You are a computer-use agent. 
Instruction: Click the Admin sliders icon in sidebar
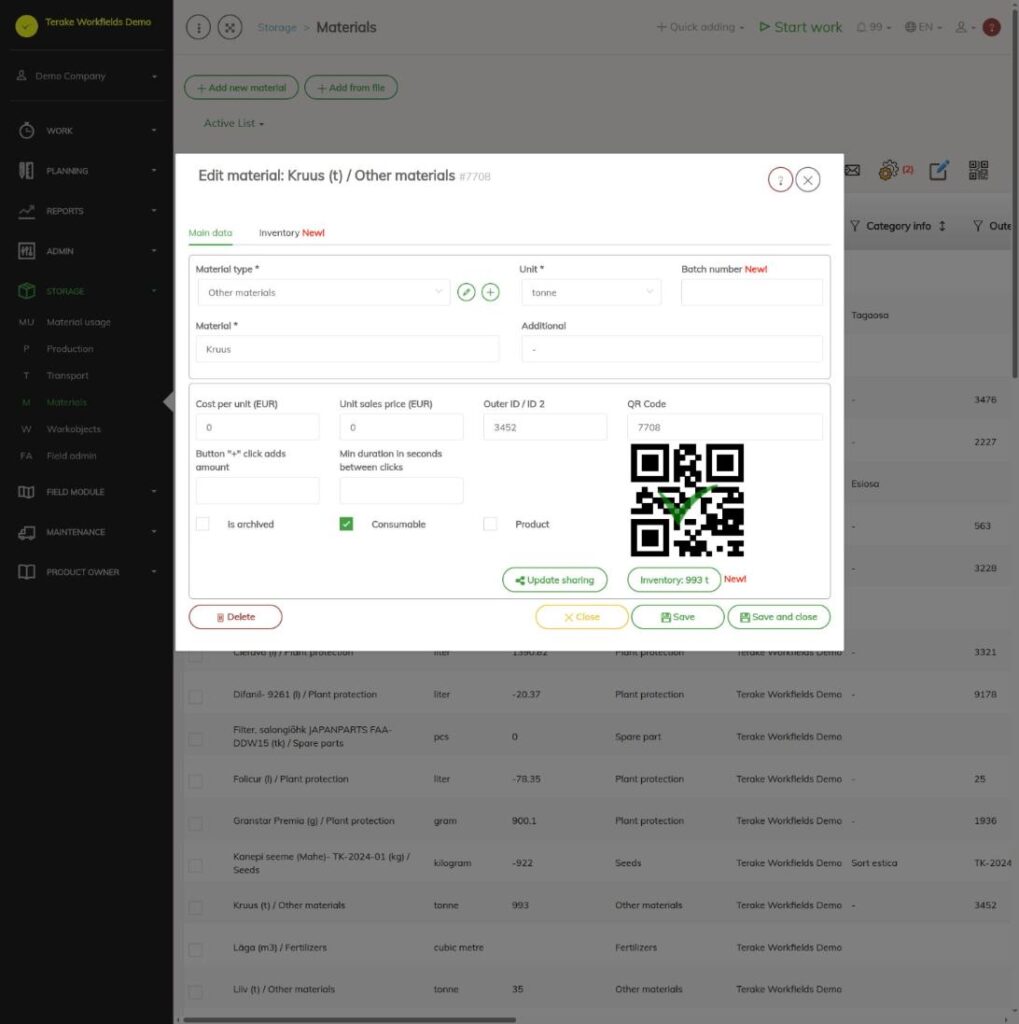click(x=26, y=251)
